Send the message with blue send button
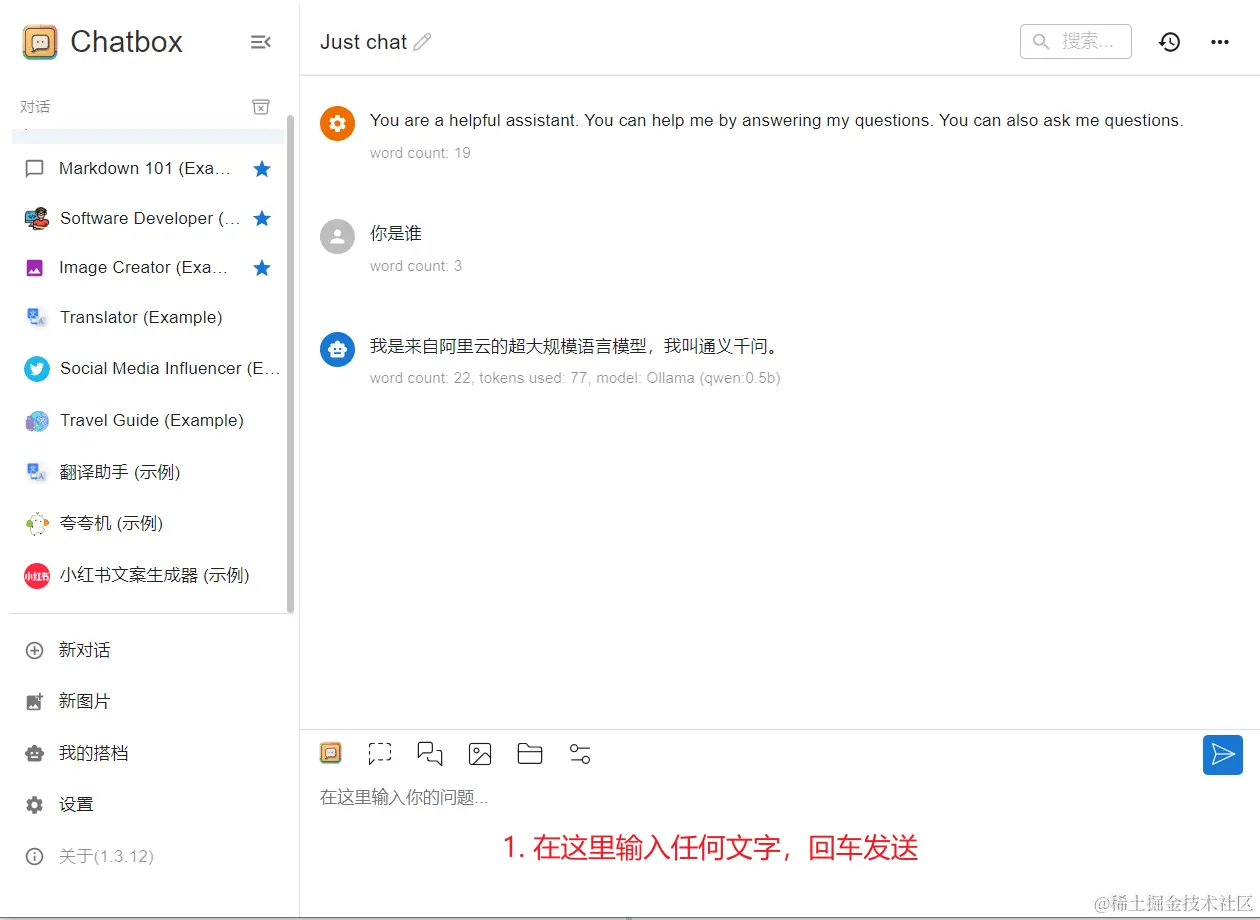1260x920 pixels. click(x=1223, y=755)
